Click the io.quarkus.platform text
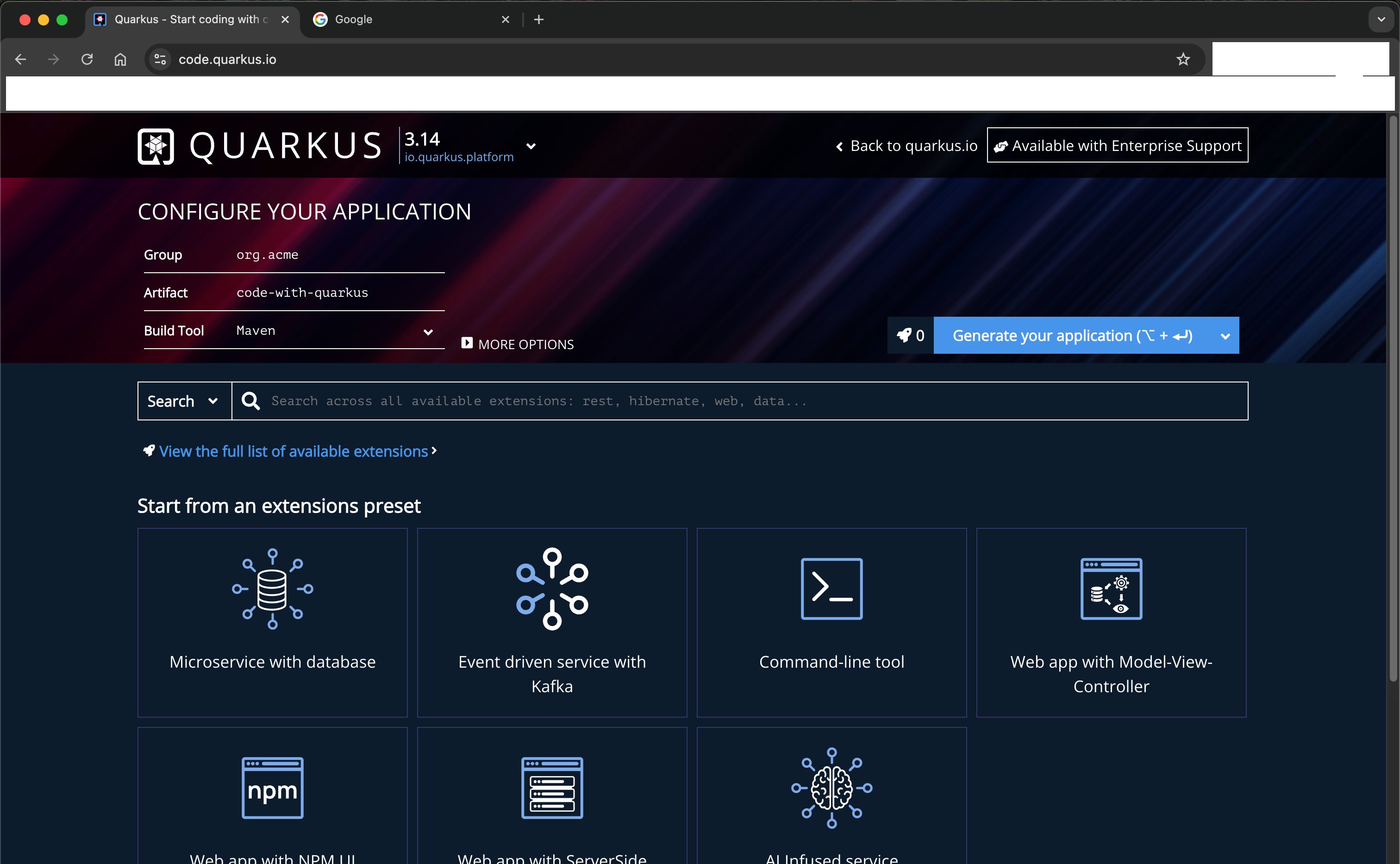 point(459,157)
